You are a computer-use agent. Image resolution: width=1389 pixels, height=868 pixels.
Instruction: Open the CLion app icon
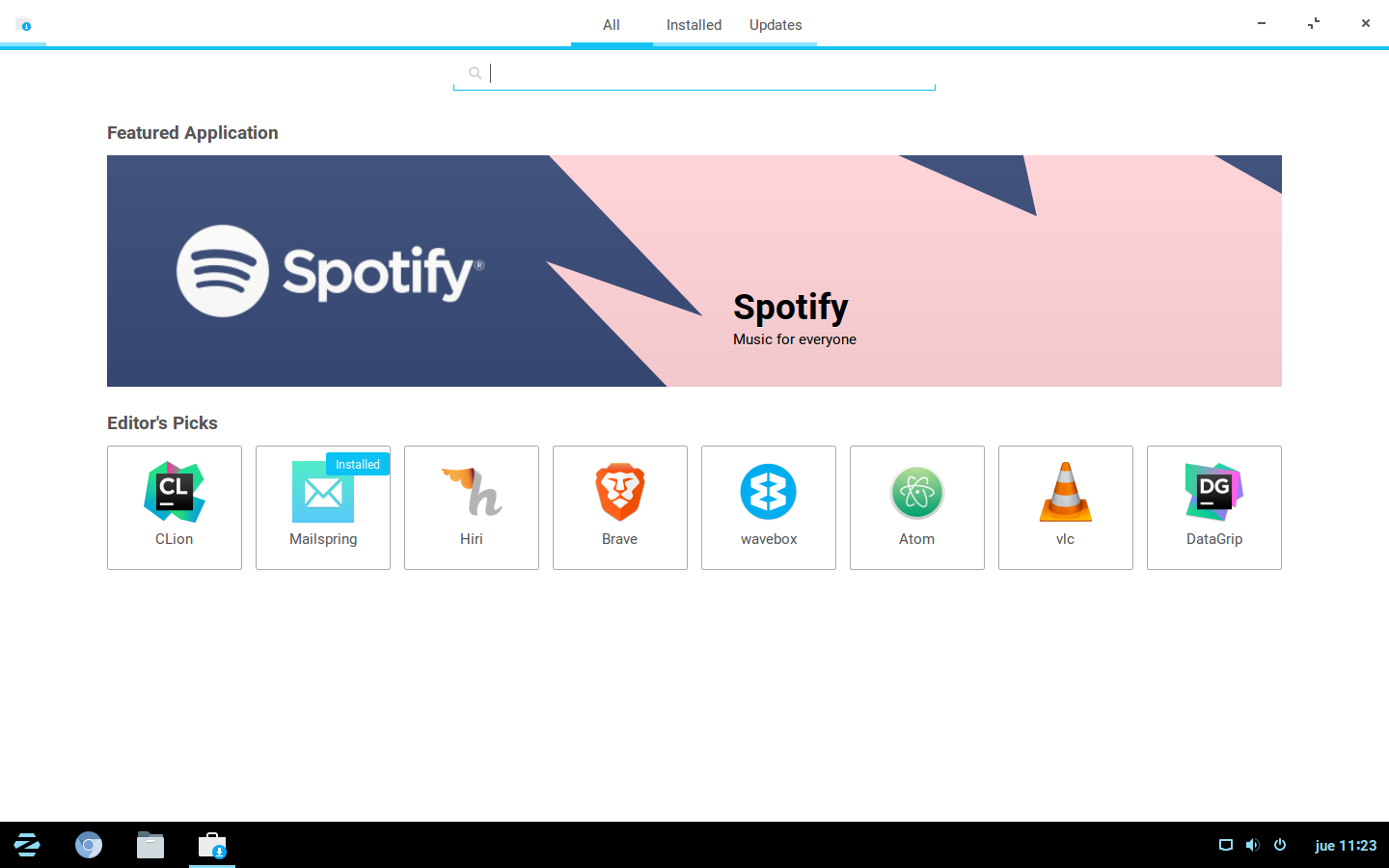click(x=175, y=493)
